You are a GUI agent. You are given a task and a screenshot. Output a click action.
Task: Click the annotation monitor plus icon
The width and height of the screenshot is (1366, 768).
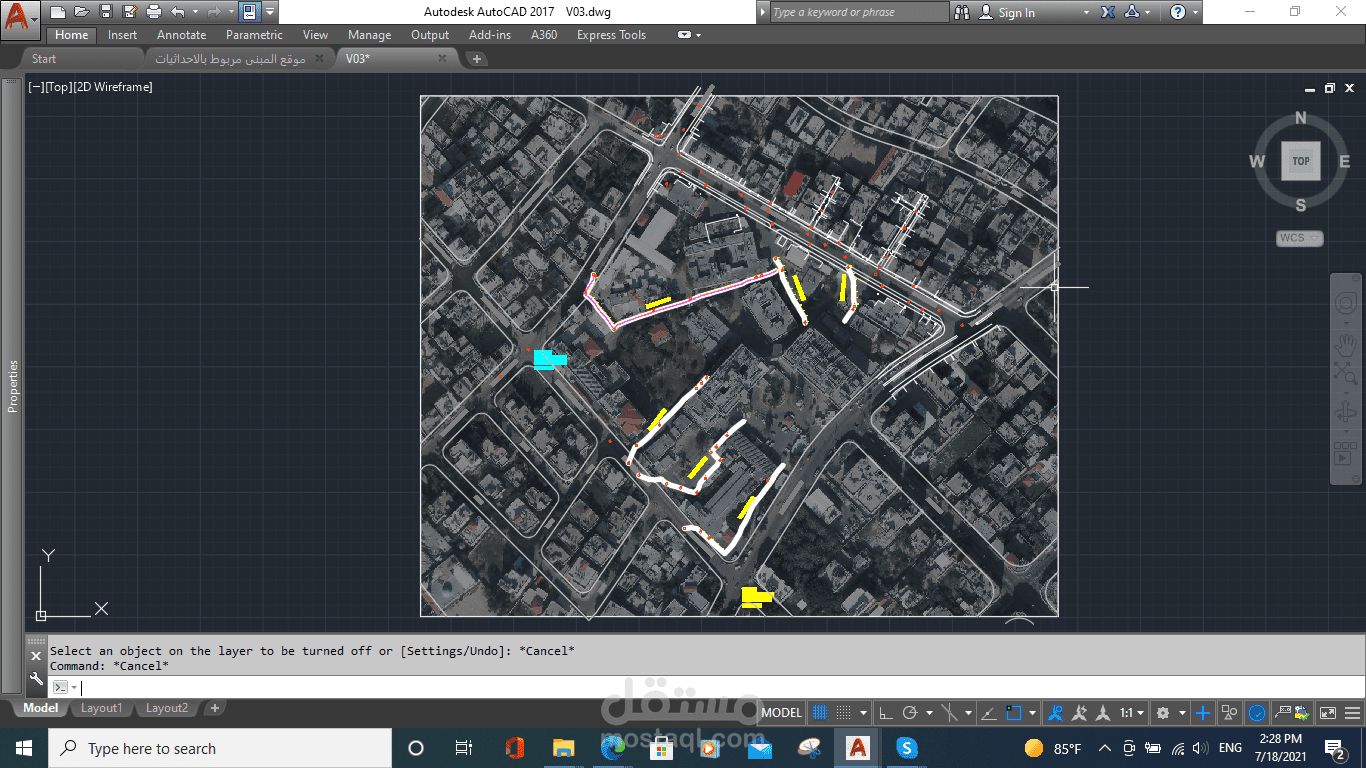[x=1202, y=713]
